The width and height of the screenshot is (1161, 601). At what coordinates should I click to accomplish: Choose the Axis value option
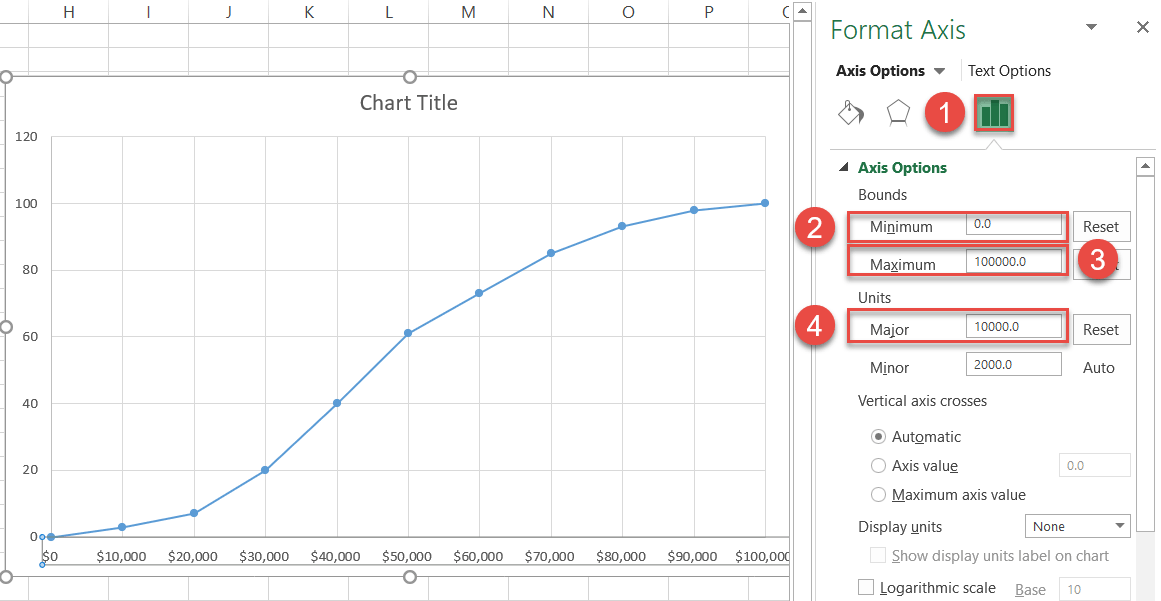[878, 465]
